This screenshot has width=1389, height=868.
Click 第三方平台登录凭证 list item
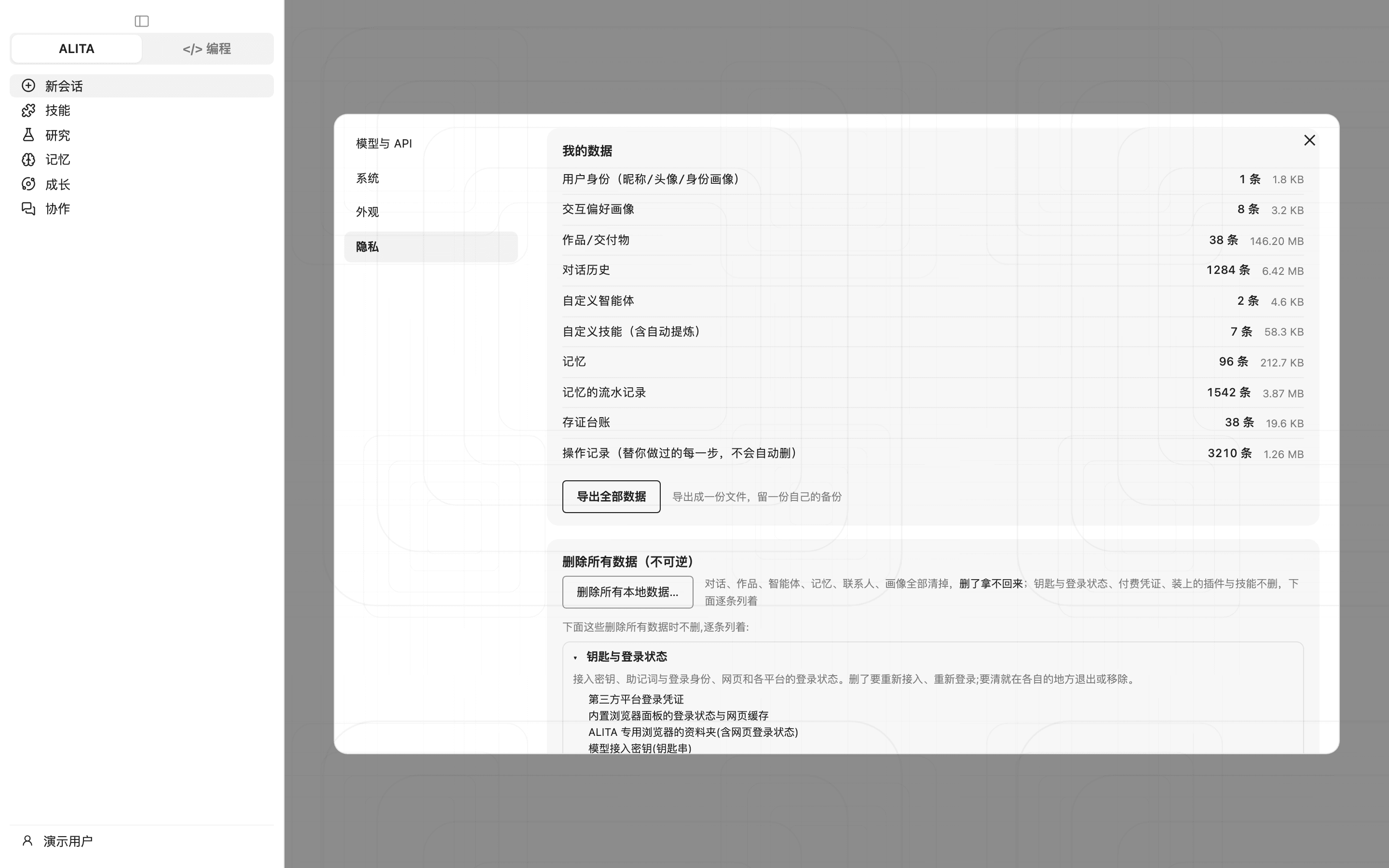636,699
